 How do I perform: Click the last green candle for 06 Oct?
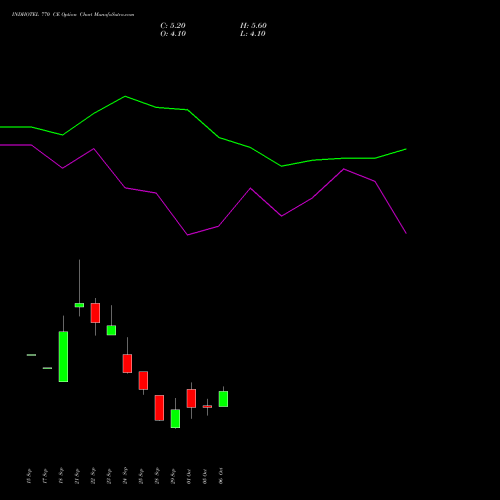pos(223,399)
